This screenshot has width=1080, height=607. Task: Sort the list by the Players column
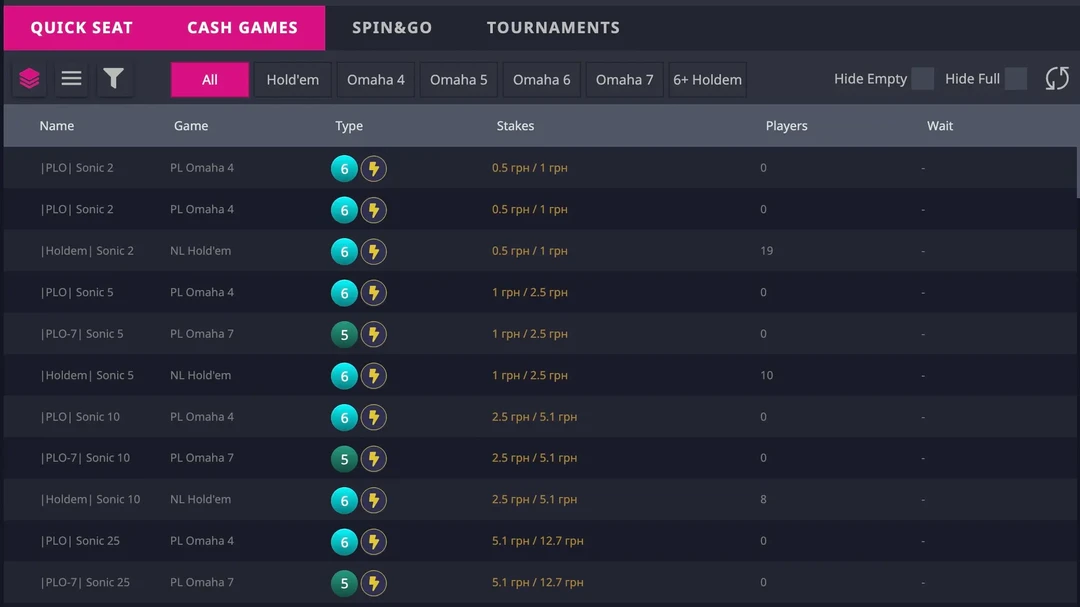(786, 126)
